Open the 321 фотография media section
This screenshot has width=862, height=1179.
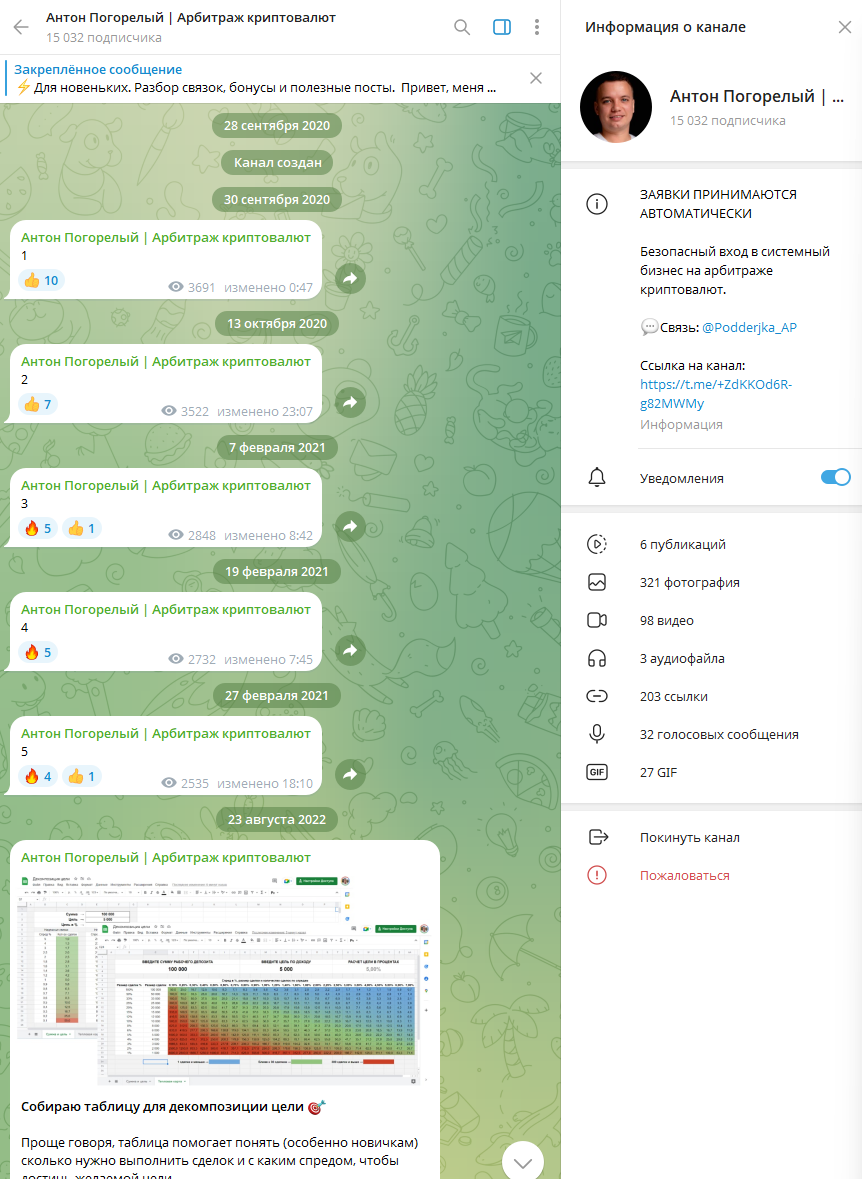click(689, 582)
